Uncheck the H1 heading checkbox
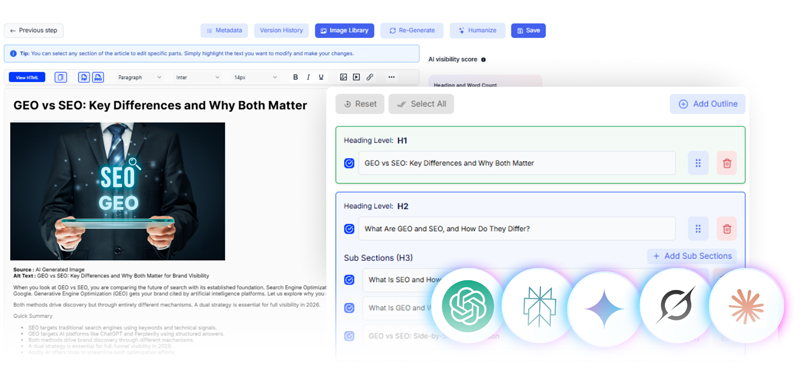Viewport: 800px width, 373px height. point(349,163)
